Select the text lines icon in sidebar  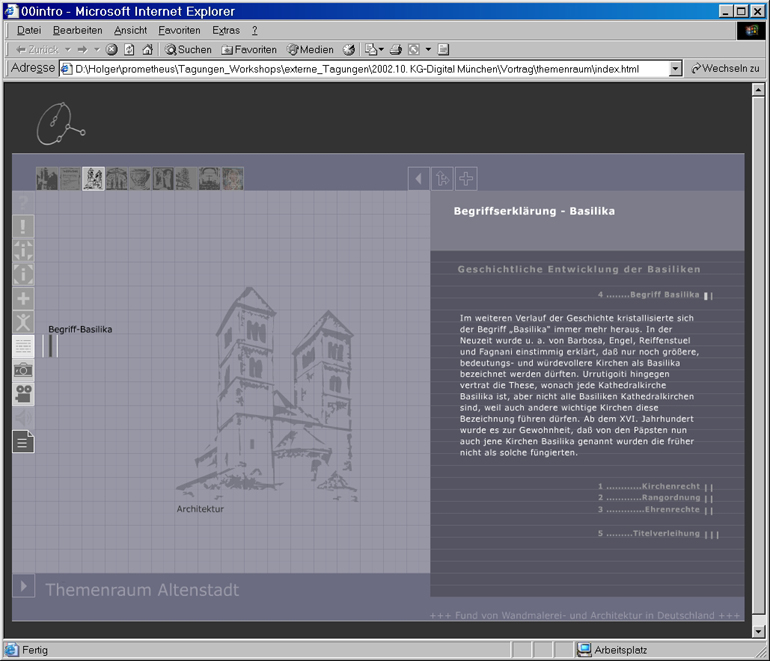23,346
